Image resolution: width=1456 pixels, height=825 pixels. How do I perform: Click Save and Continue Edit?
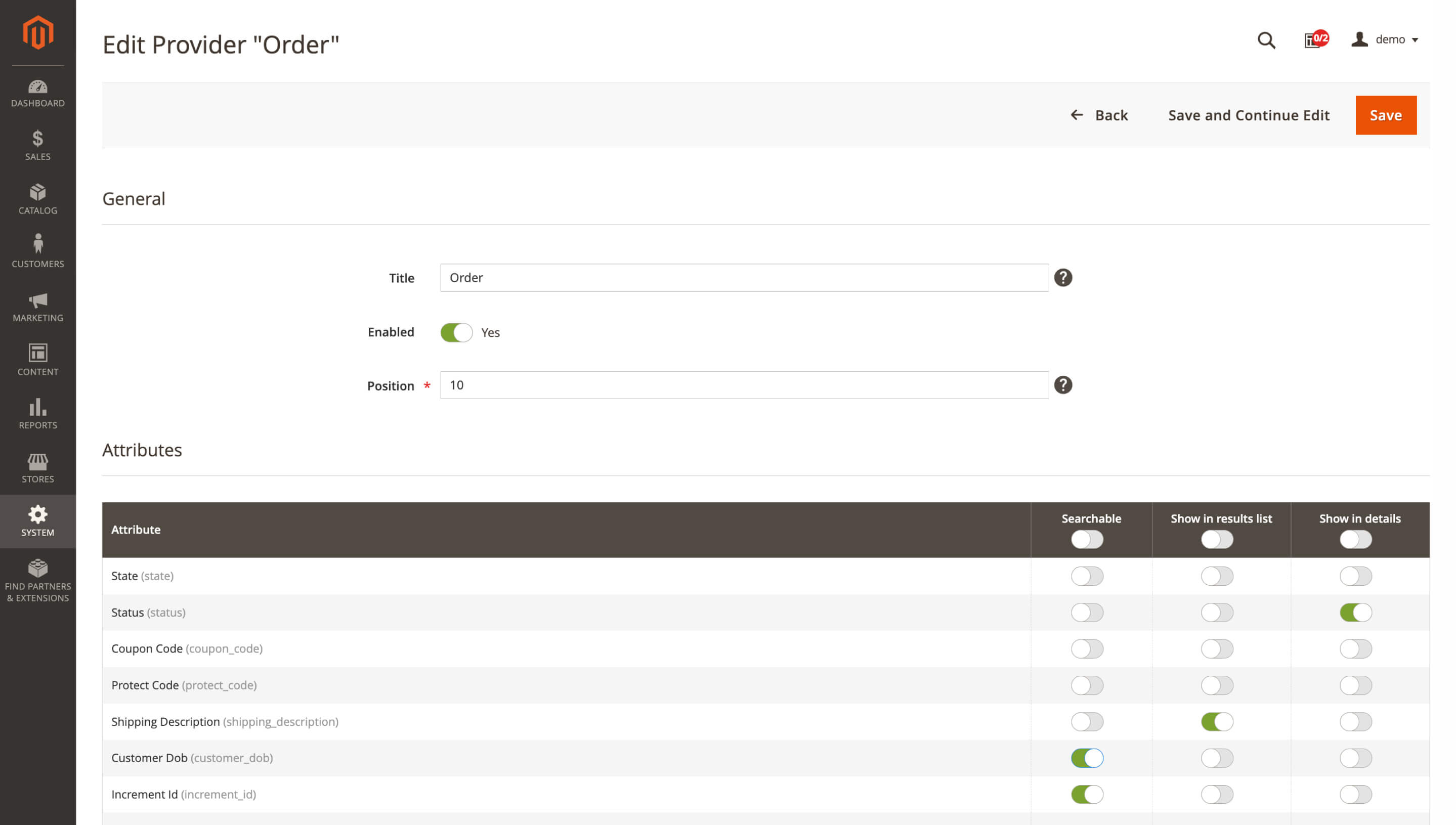(x=1249, y=115)
